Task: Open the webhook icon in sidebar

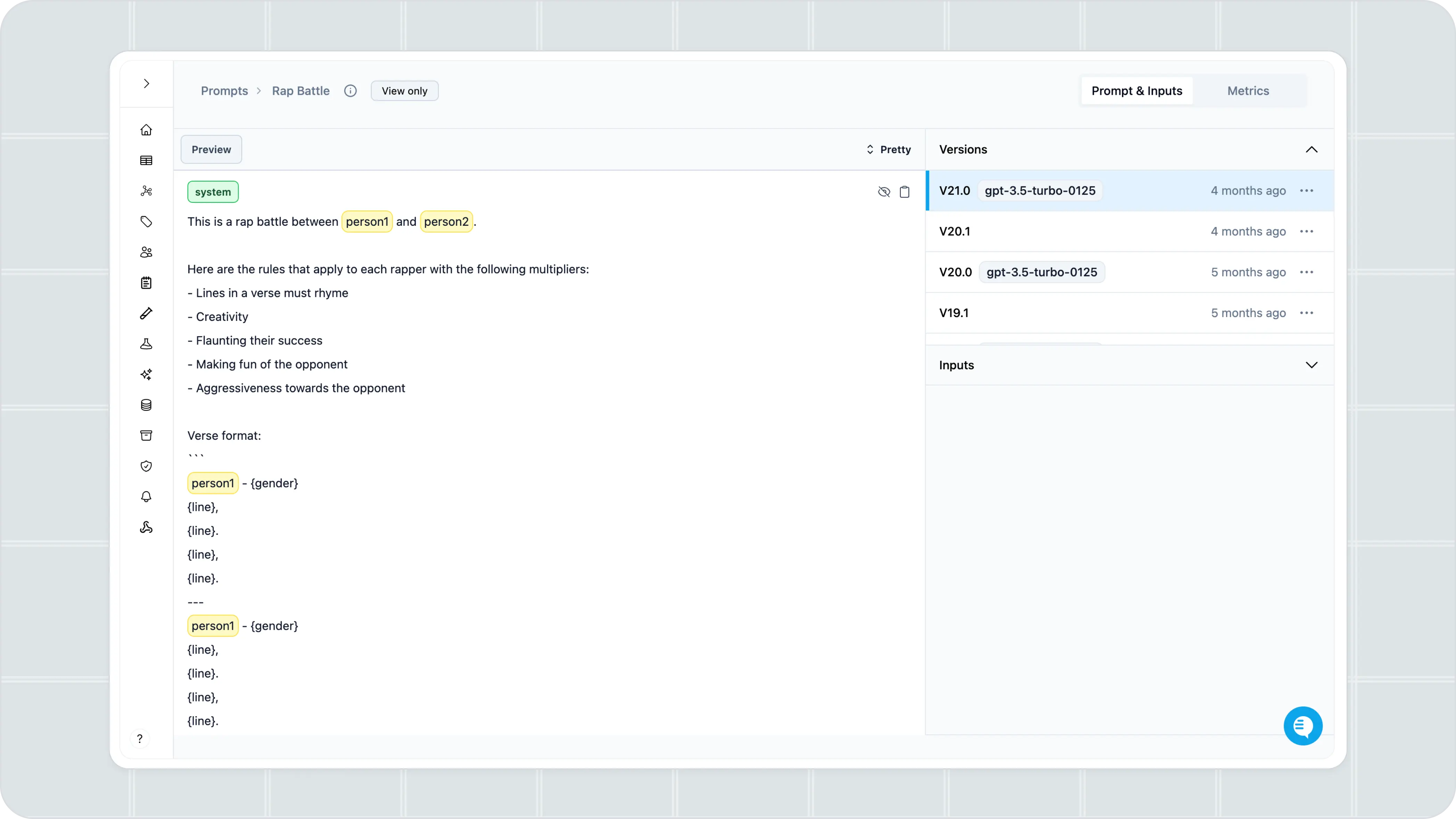Action: click(146, 527)
